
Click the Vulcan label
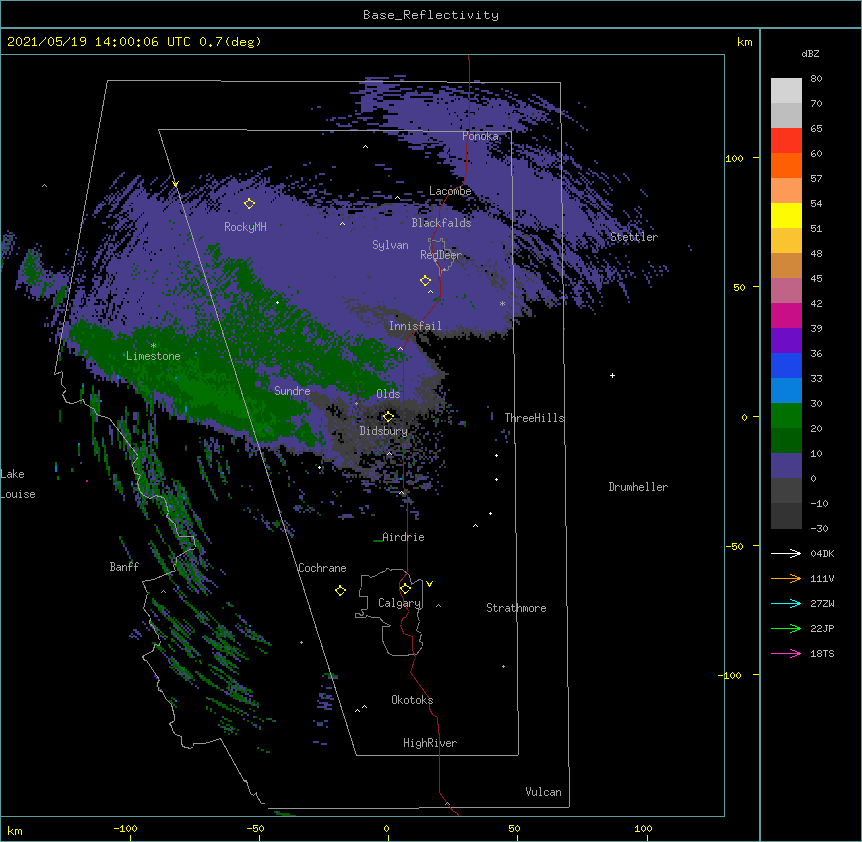543,792
